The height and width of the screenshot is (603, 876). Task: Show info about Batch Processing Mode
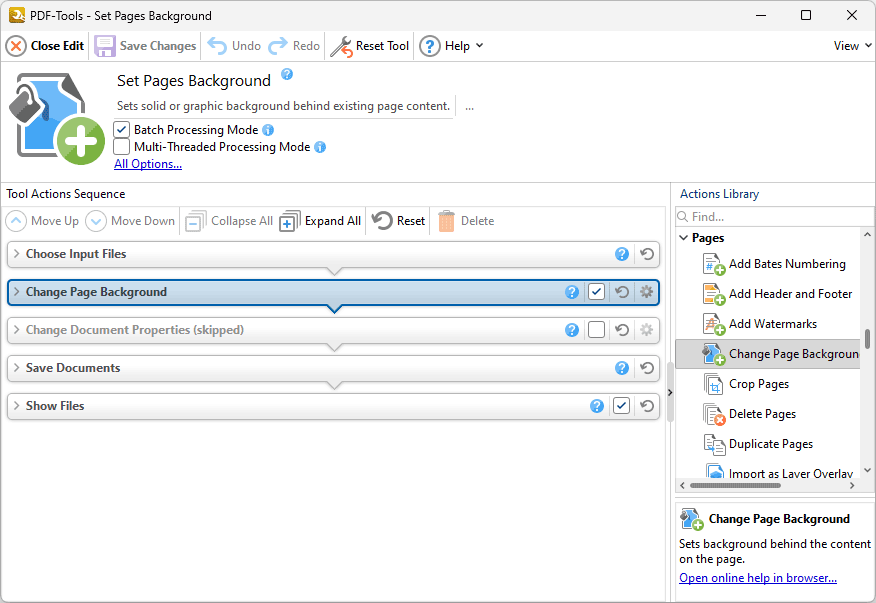tap(268, 130)
